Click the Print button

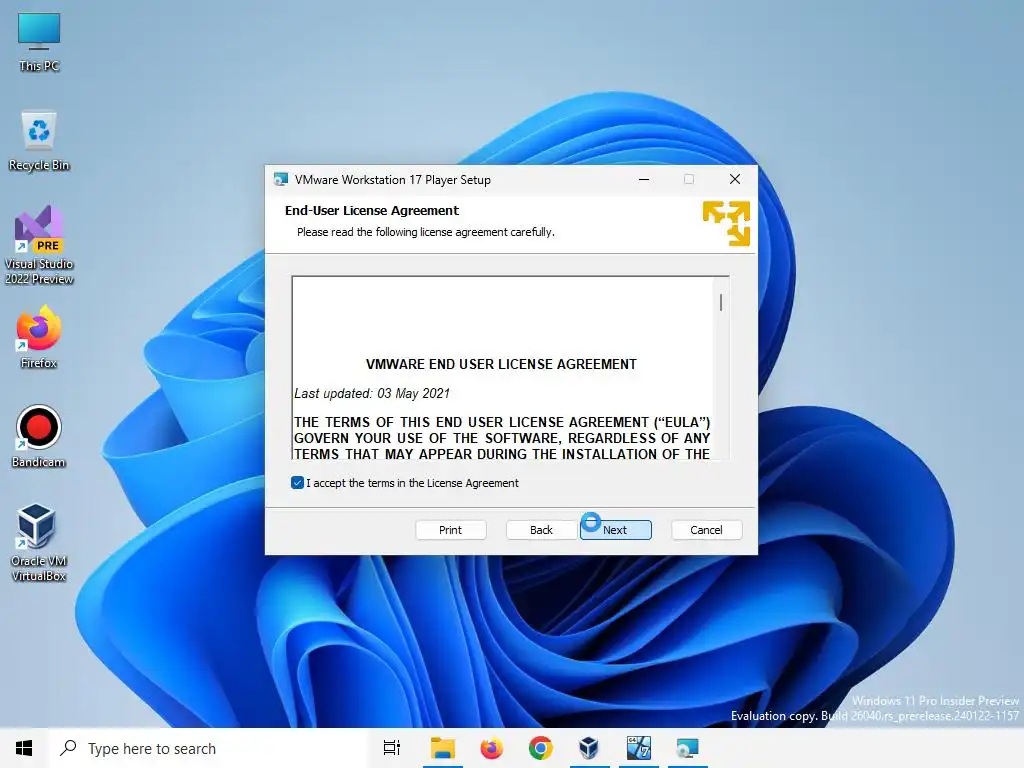point(451,530)
